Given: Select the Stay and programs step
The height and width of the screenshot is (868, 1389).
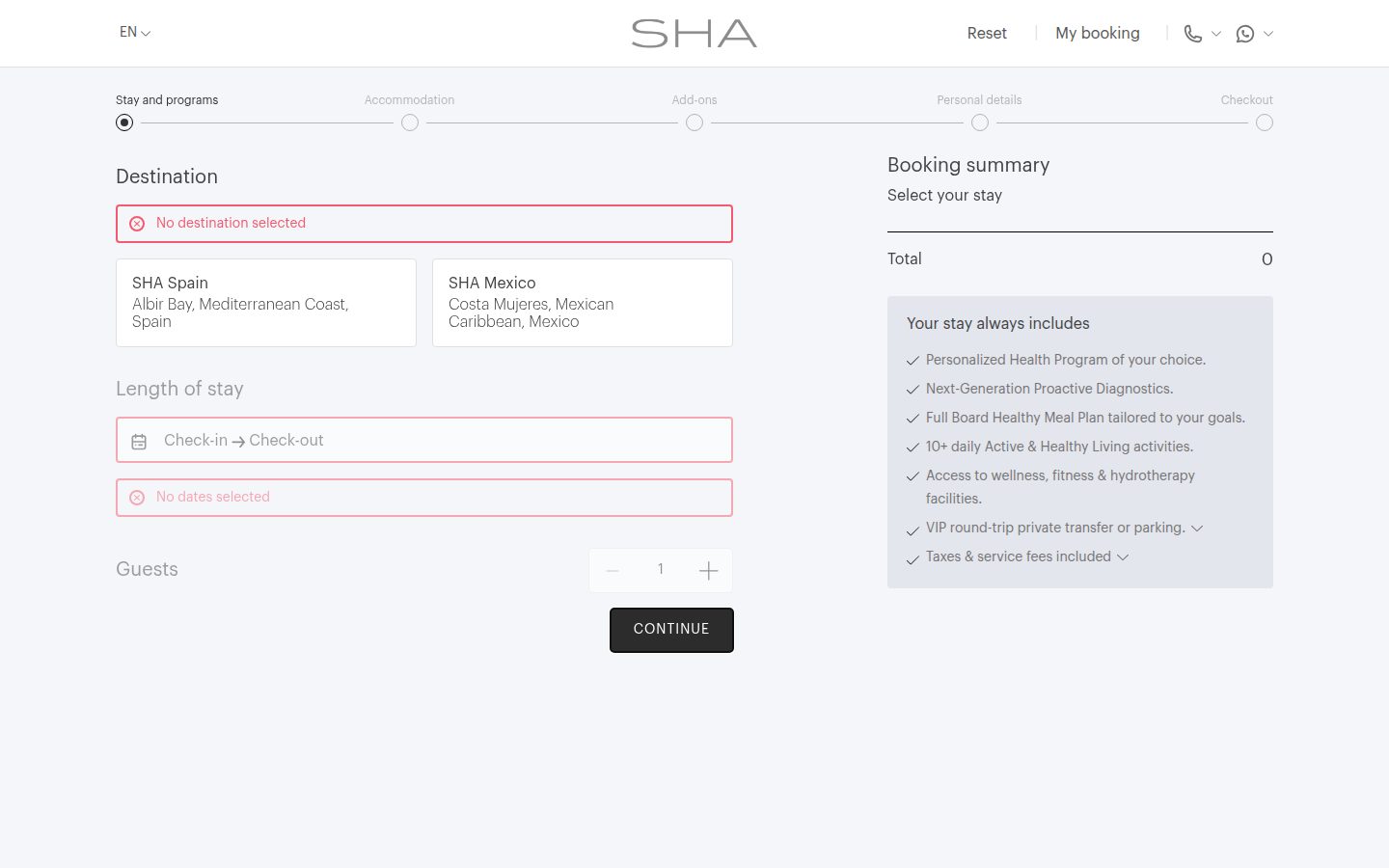Looking at the screenshot, I should point(167,99).
